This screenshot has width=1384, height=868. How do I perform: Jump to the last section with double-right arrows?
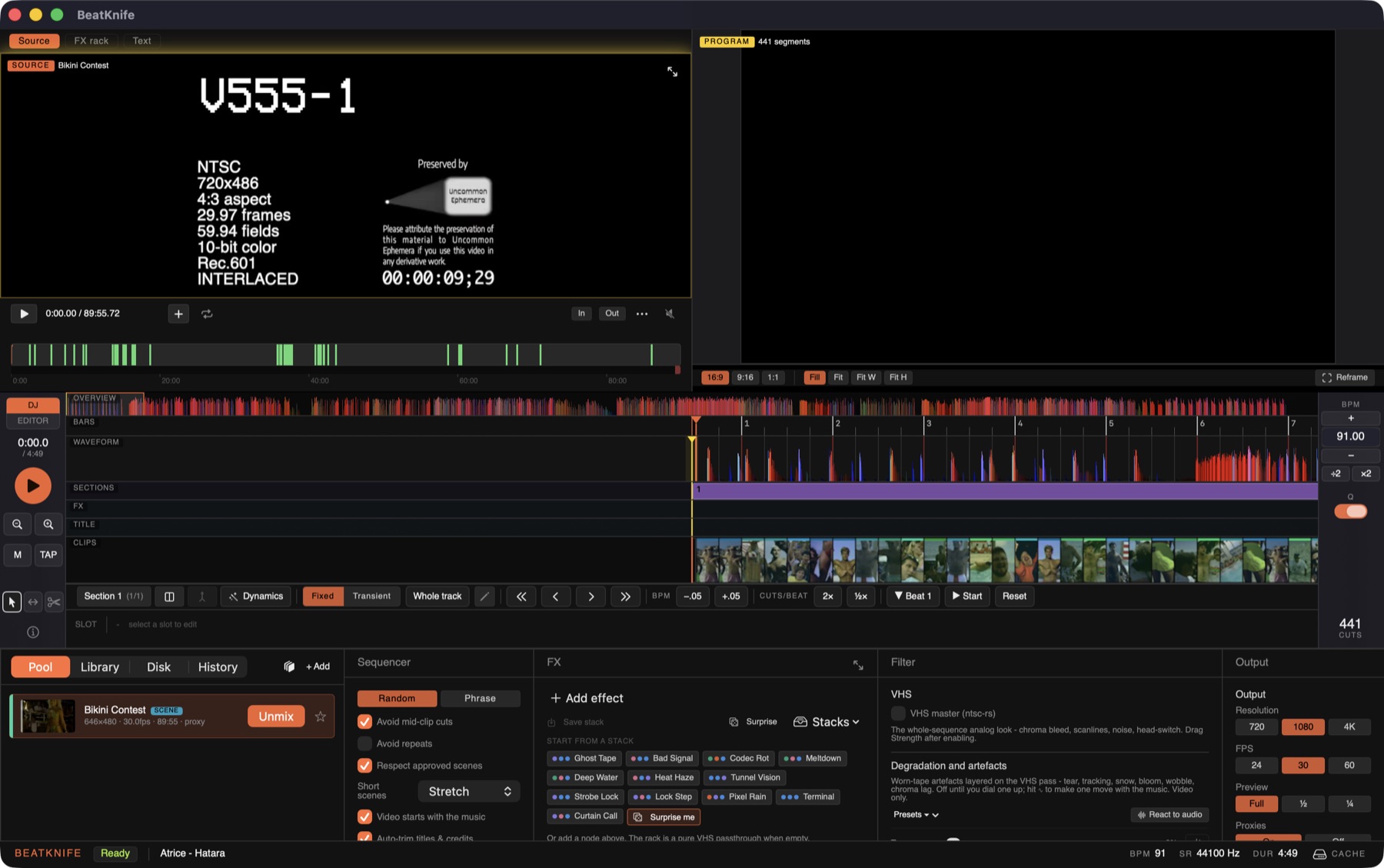(x=625, y=596)
